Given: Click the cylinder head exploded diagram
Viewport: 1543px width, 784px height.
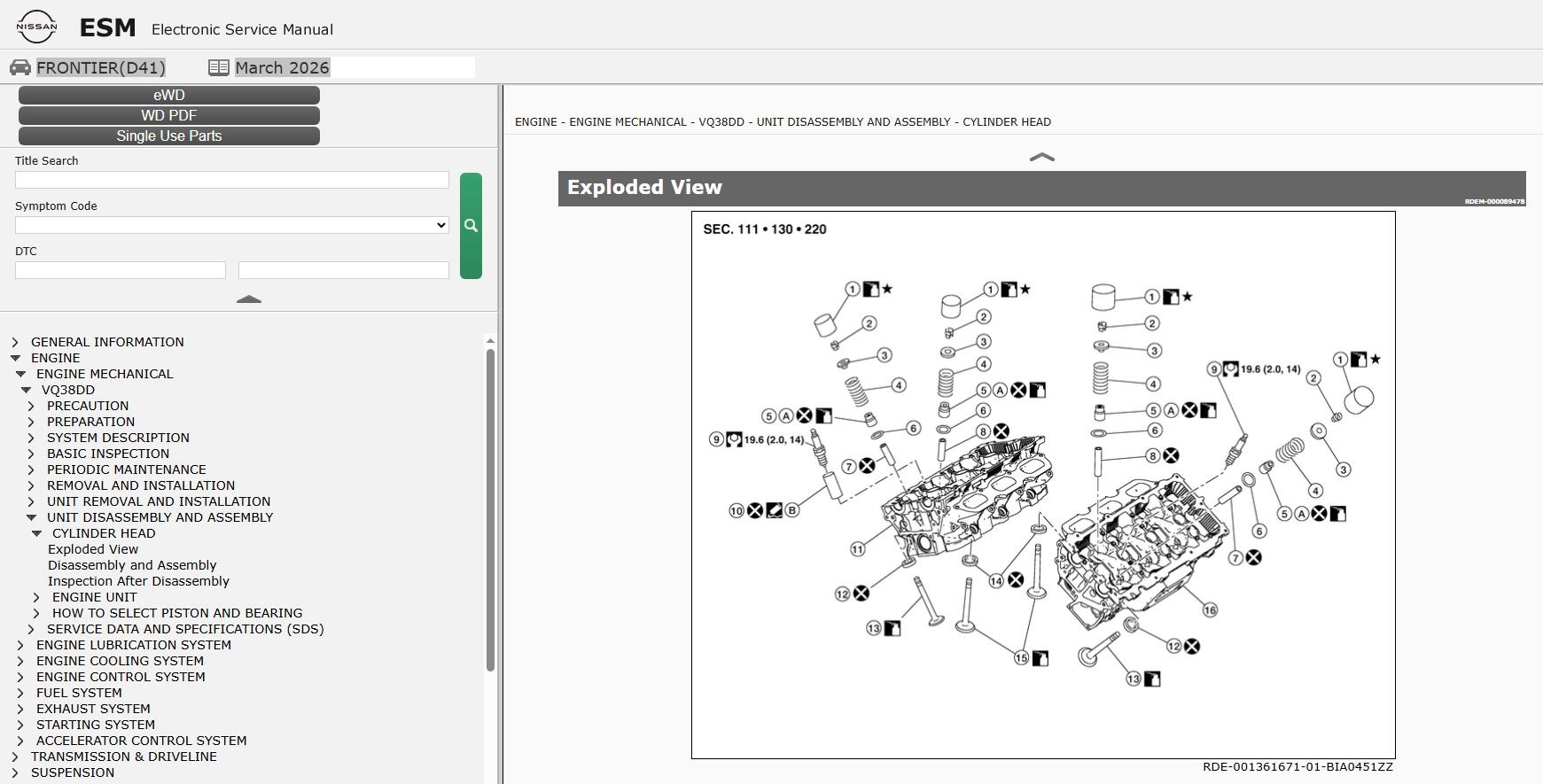Looking at the screenshot, I should (x=1043, y=485).
